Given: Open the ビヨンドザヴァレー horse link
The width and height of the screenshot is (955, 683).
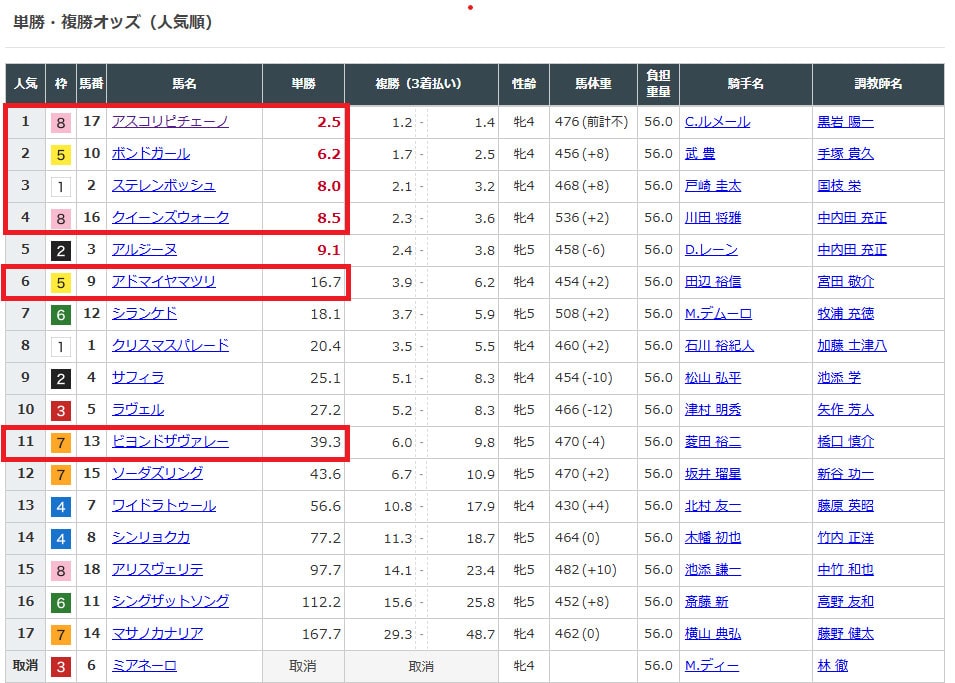Looking at the screenshot, I should point(170,442).
